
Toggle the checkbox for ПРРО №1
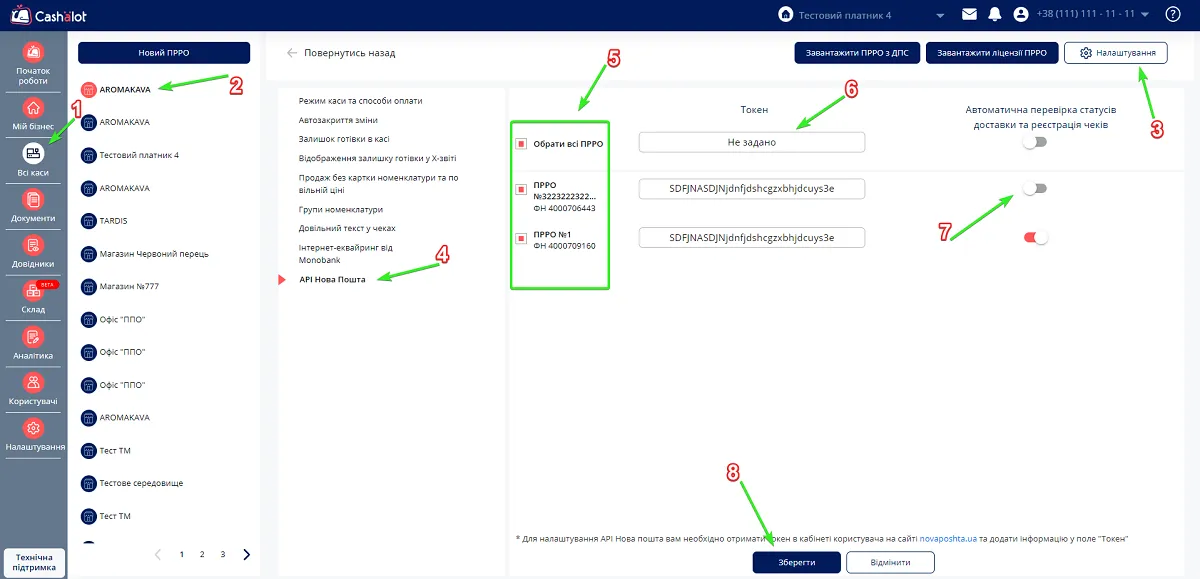point(521,239)
